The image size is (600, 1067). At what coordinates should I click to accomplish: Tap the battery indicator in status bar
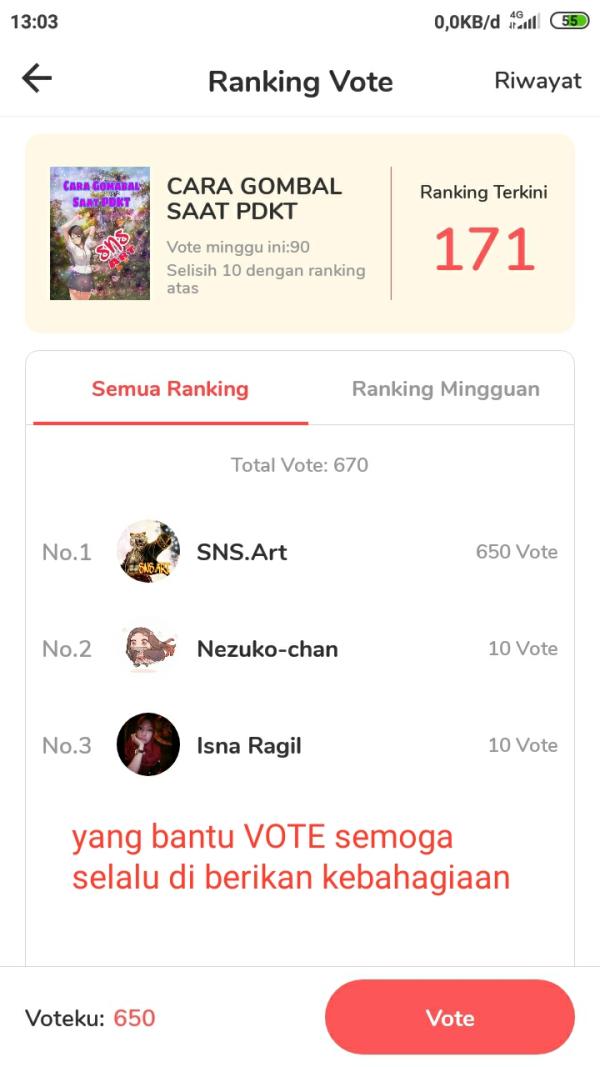pos(570,21)
